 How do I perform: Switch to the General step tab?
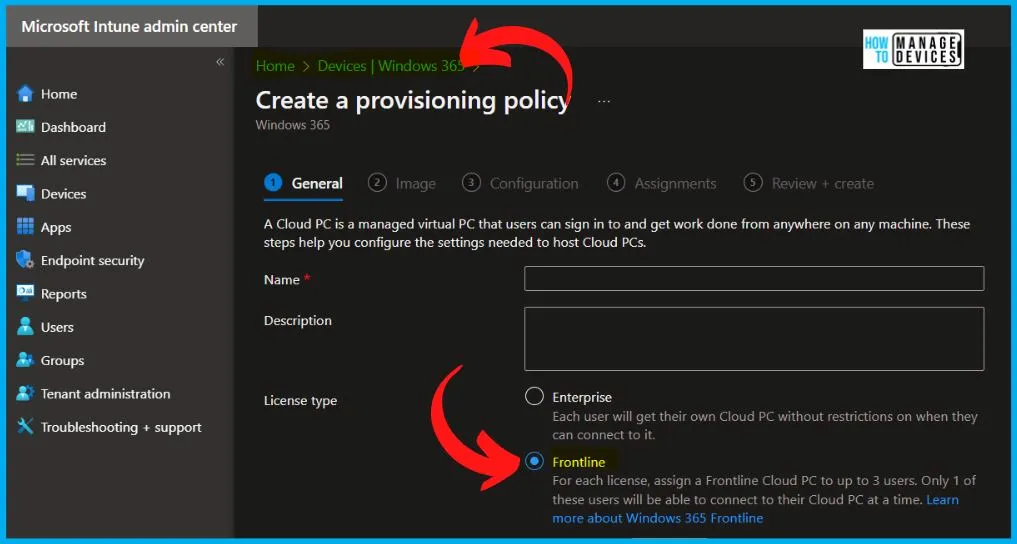coord(304,183)
